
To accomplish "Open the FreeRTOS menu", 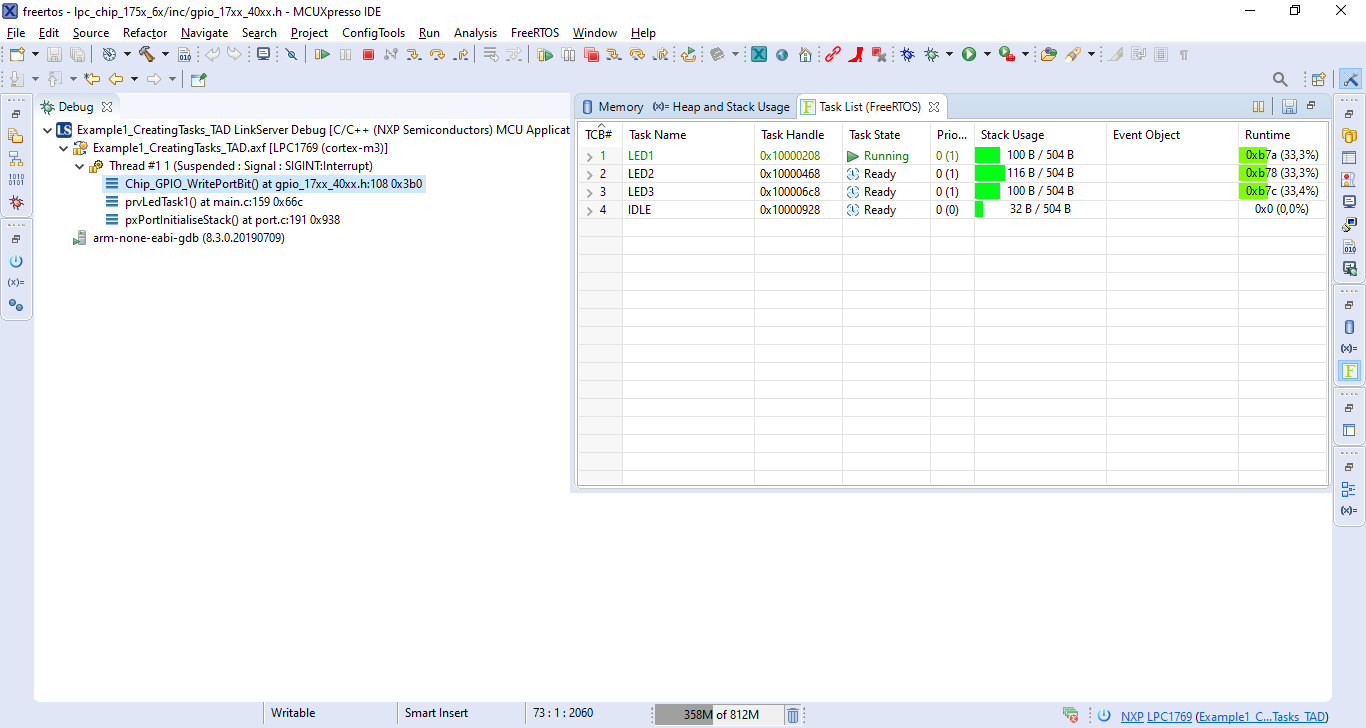I will pyautogui.click(x=534, y=32).
